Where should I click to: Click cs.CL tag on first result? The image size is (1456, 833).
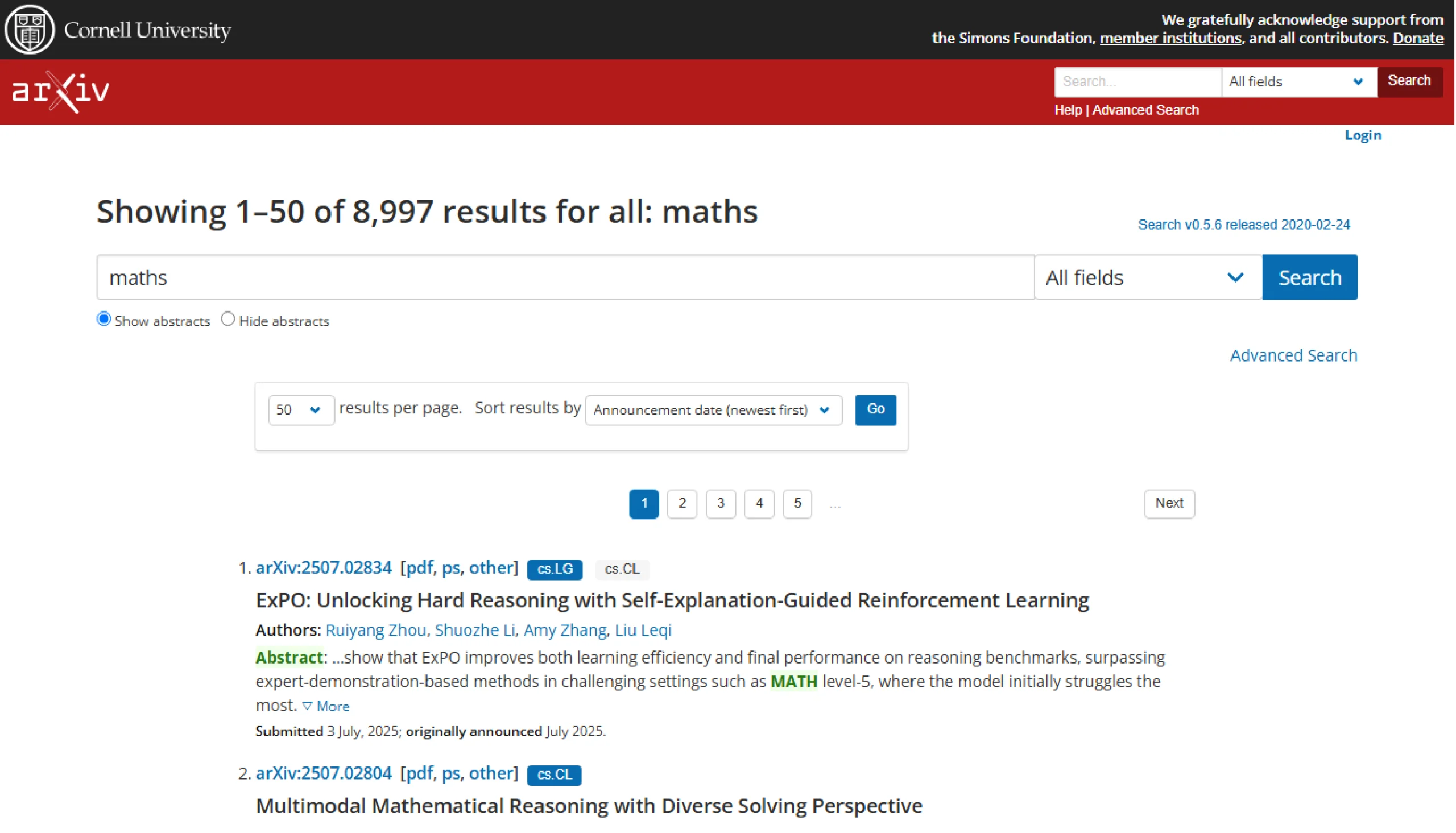point(622,569)
